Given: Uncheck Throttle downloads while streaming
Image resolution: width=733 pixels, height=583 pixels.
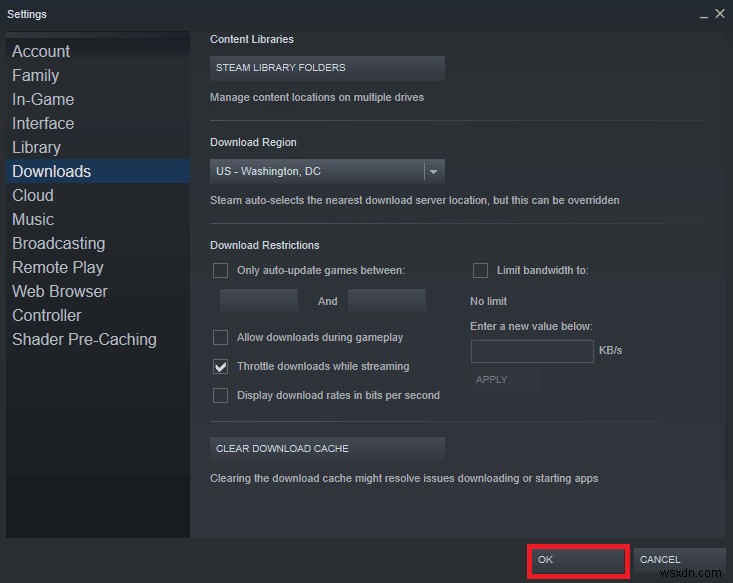Looking at the screenshot, I should [x=220, y=367].
